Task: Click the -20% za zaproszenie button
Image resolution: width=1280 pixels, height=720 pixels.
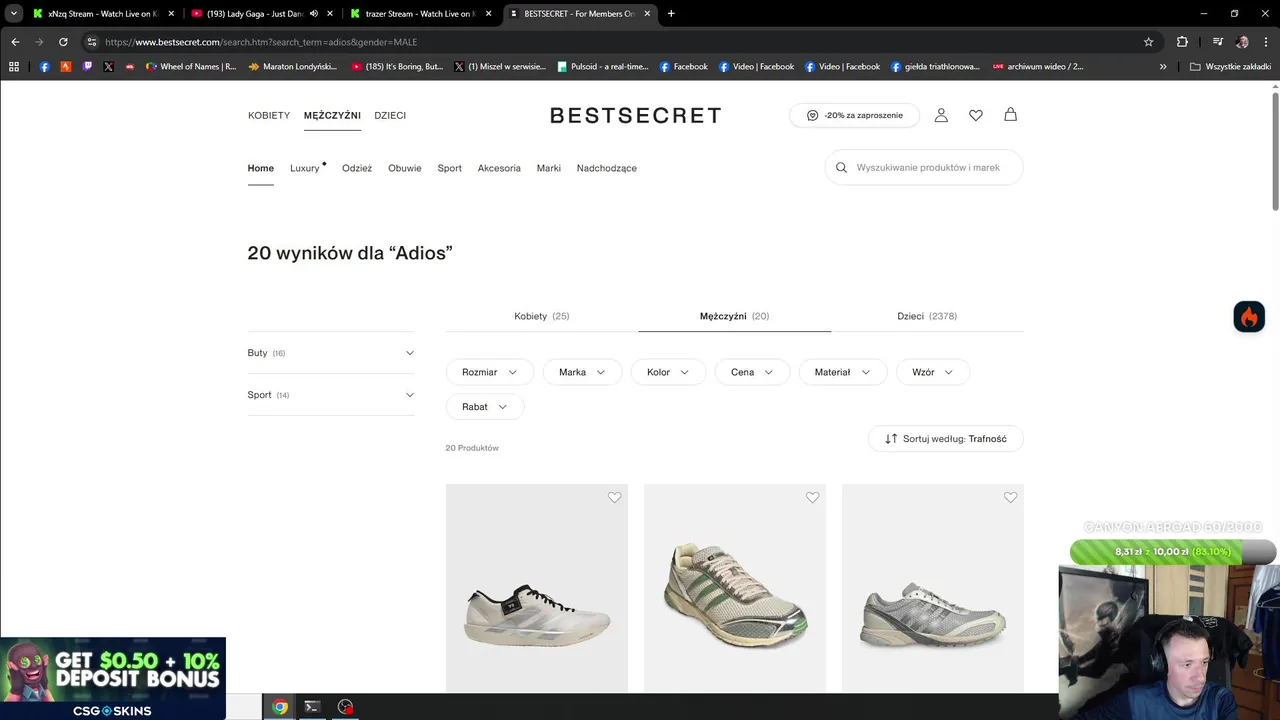Action: pyautogui.click(x=854, y=115)
